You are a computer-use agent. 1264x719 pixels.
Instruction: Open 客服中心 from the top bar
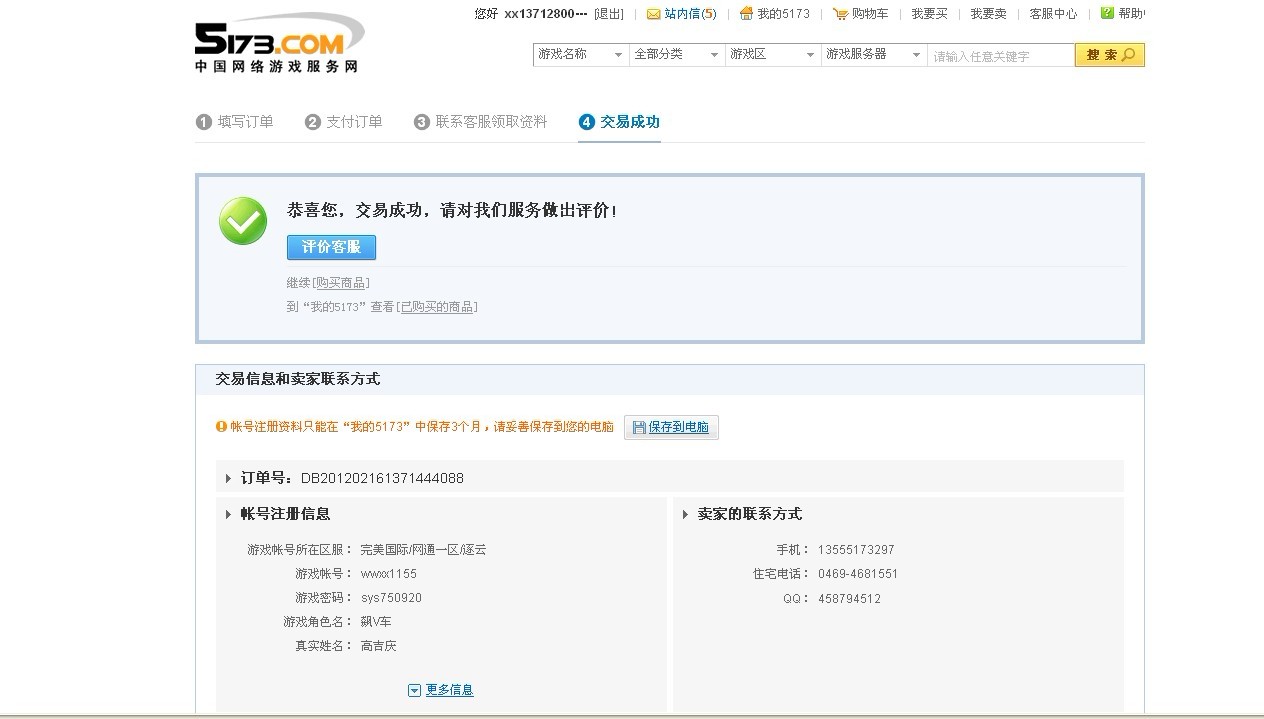pos(1053,13)
